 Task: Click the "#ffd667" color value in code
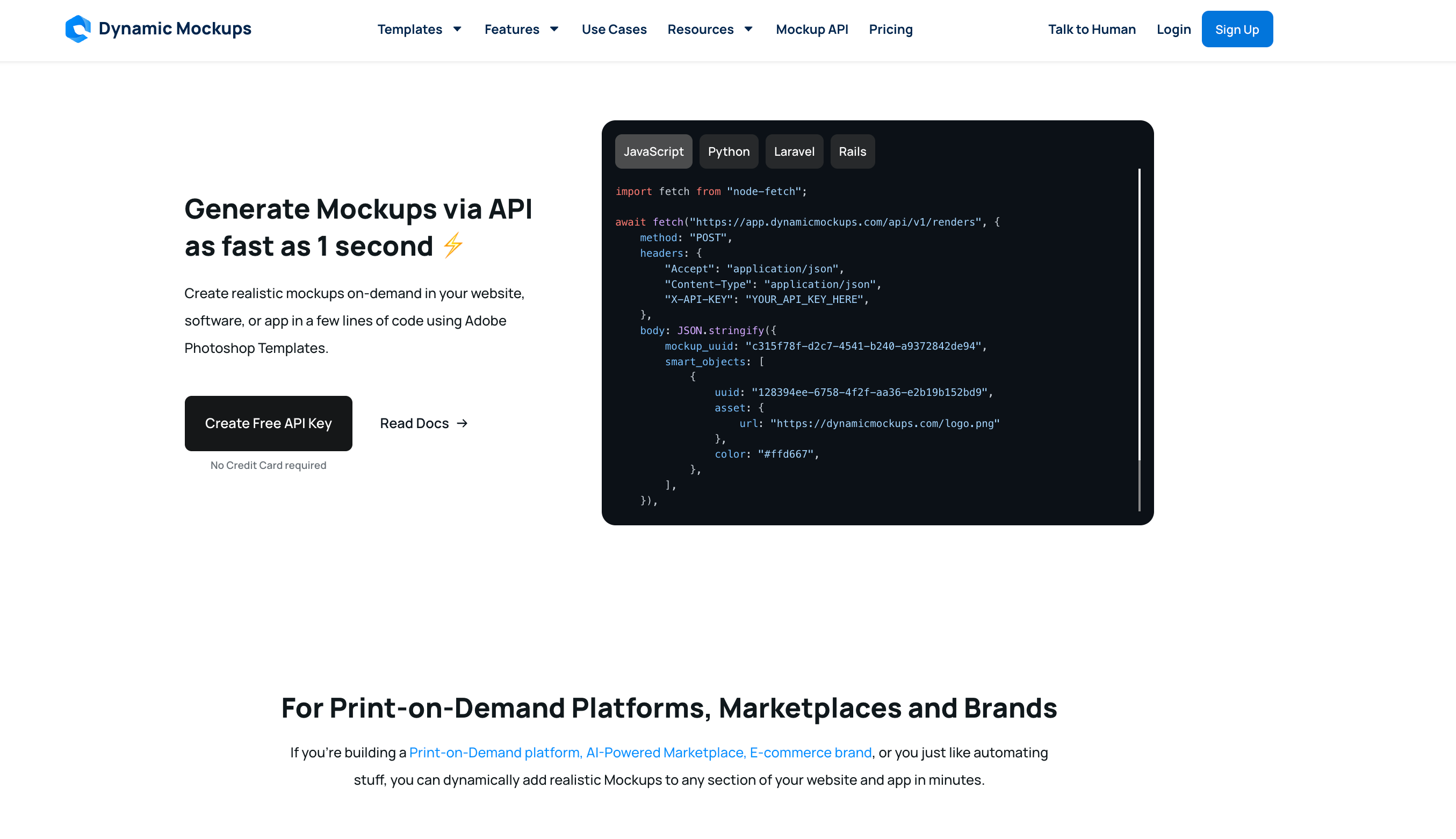pos(785,454)
